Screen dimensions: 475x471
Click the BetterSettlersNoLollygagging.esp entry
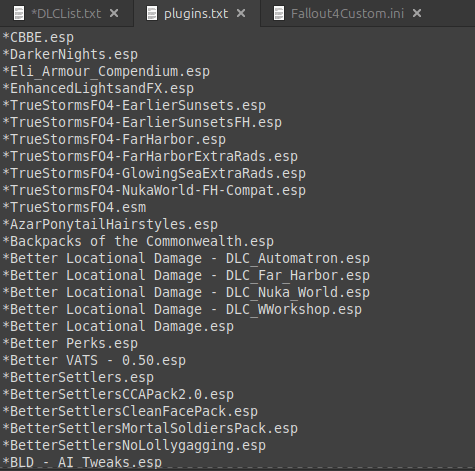click(134, 445)
